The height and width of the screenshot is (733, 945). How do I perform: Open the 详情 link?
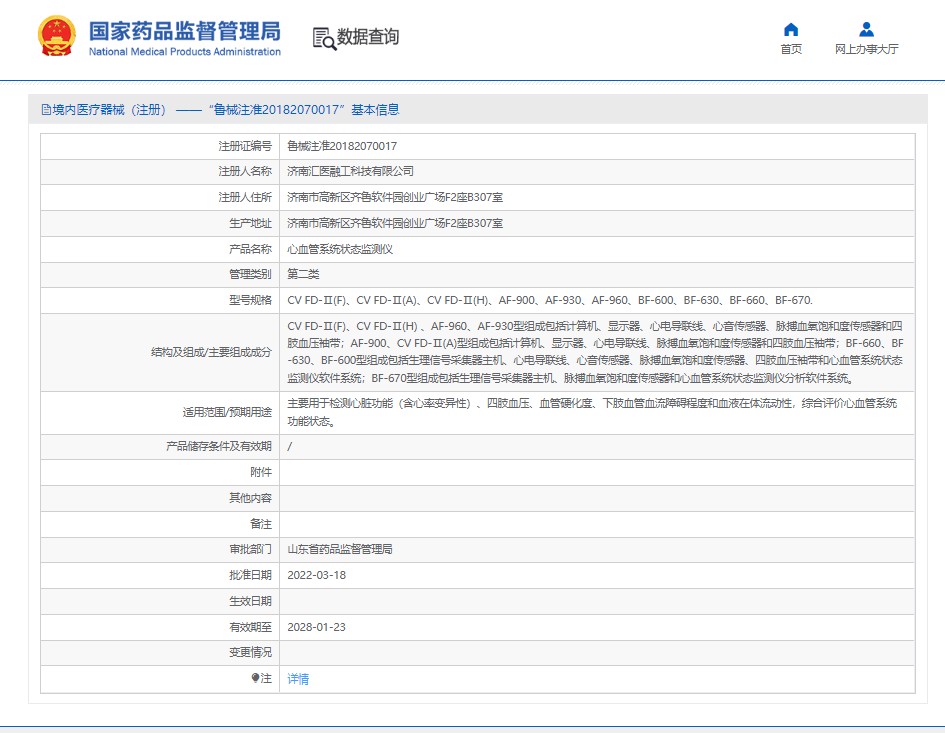[298, 679]
